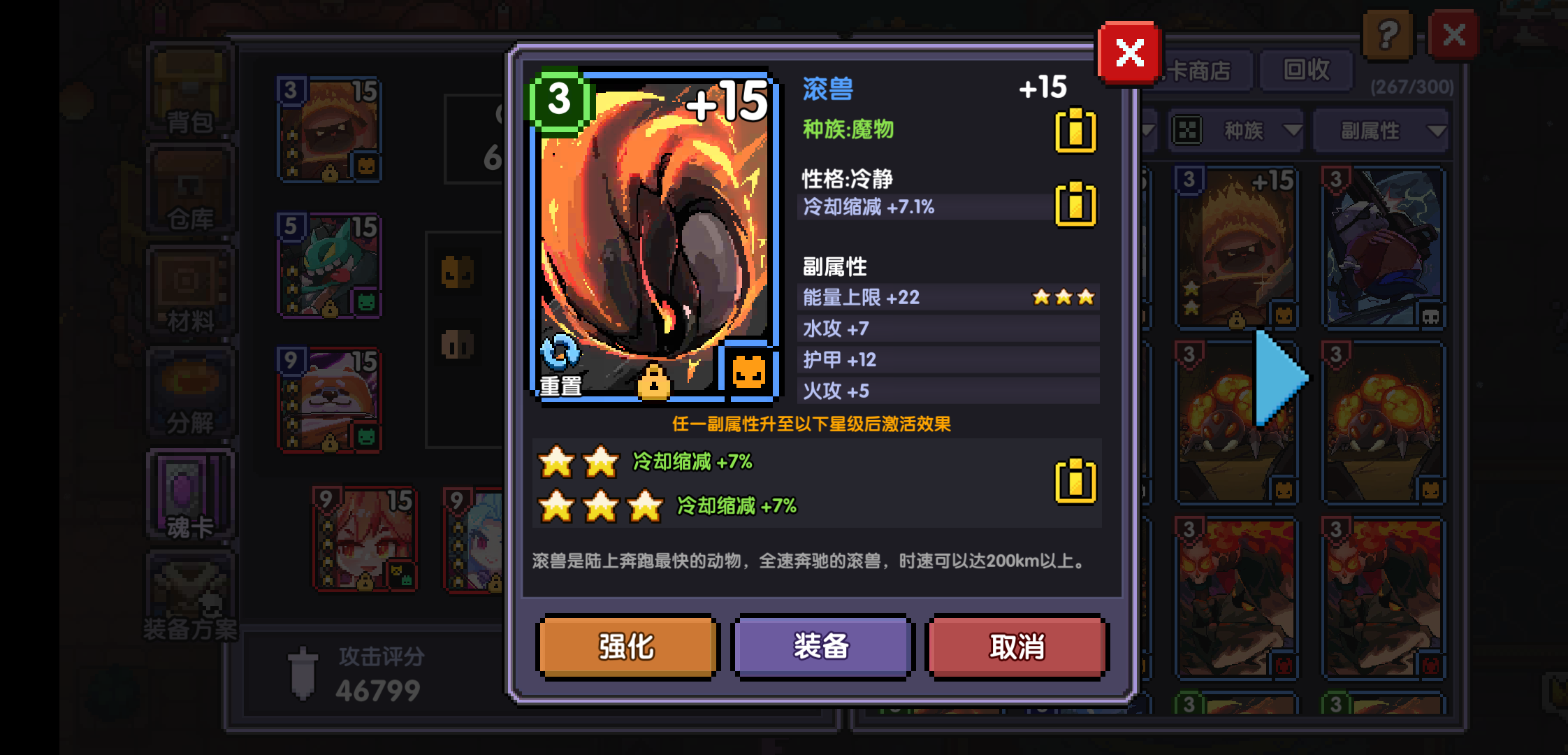The width and height of the screenshot is (1568, 755).
Task: Expand the 种族 filter dropdown
Action: coord(1235,131)
